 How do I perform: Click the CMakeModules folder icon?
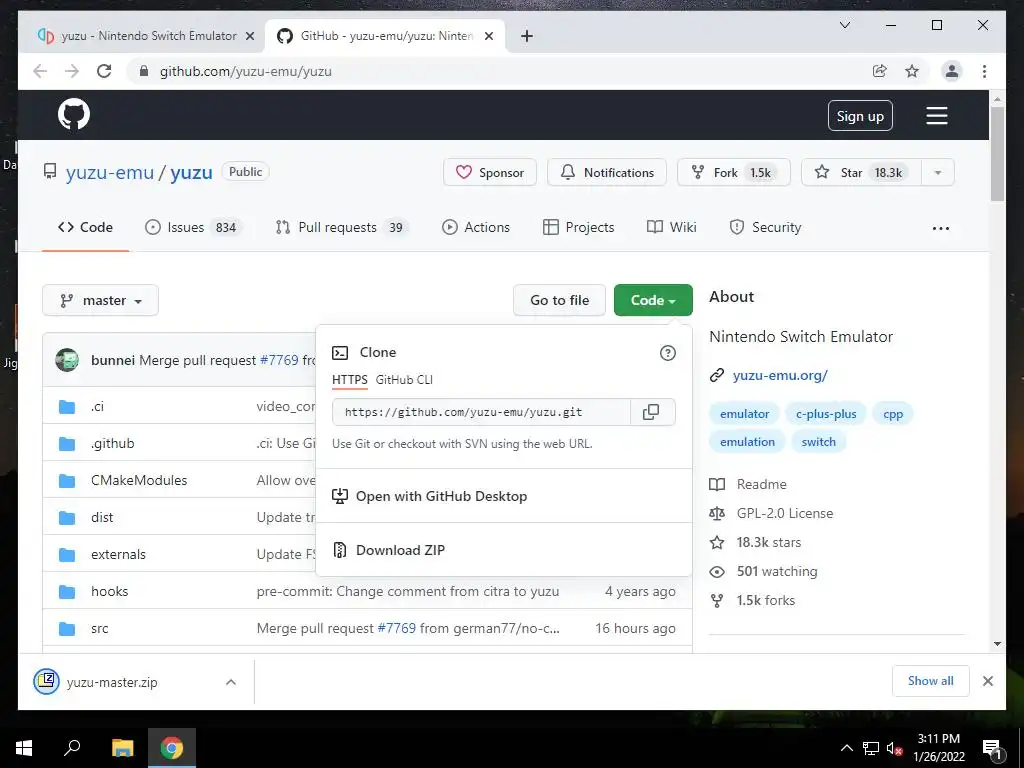[x=67, y=481]
